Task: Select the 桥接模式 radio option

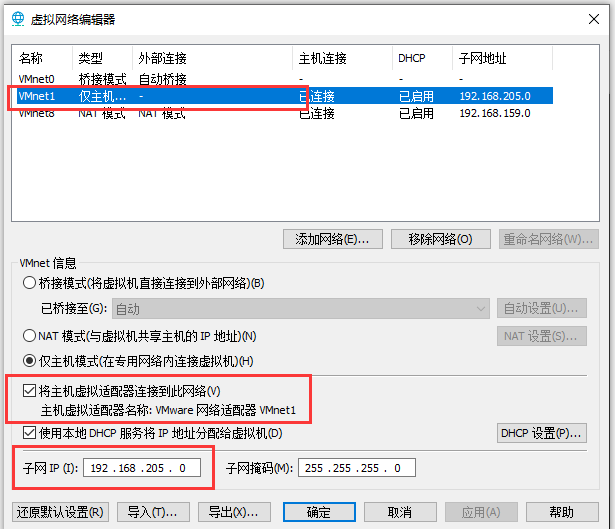Action: coord(30,283)
